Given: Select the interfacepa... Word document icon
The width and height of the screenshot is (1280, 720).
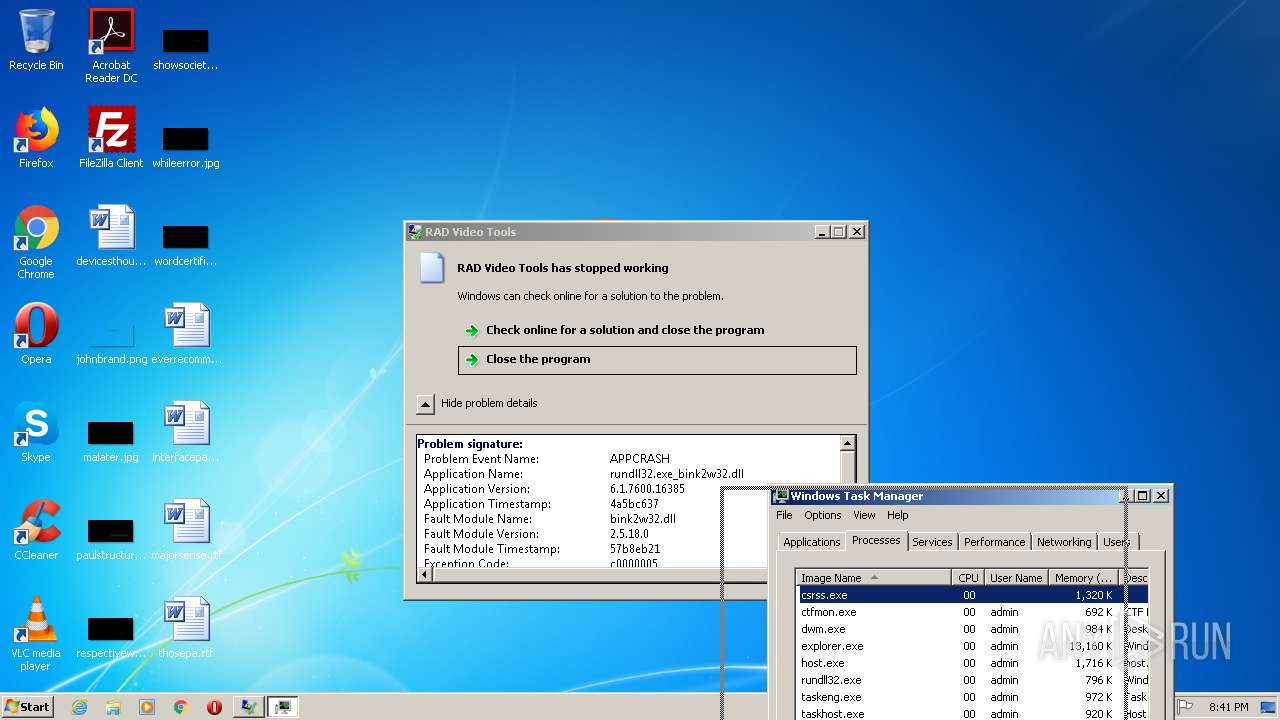Looking at the screenshot, I should click(186, 432).
